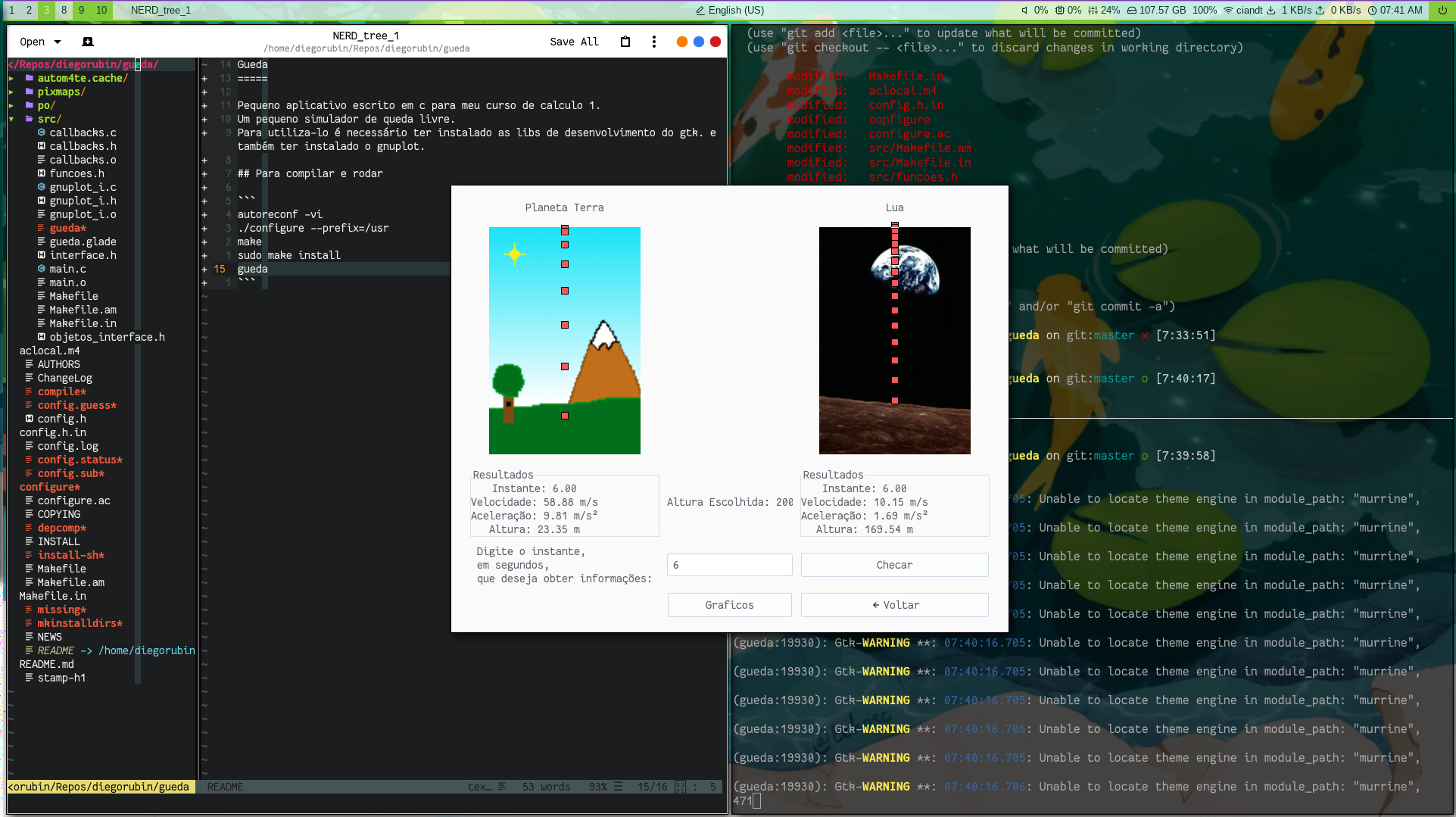Collapse the src folder

[11, 119]
